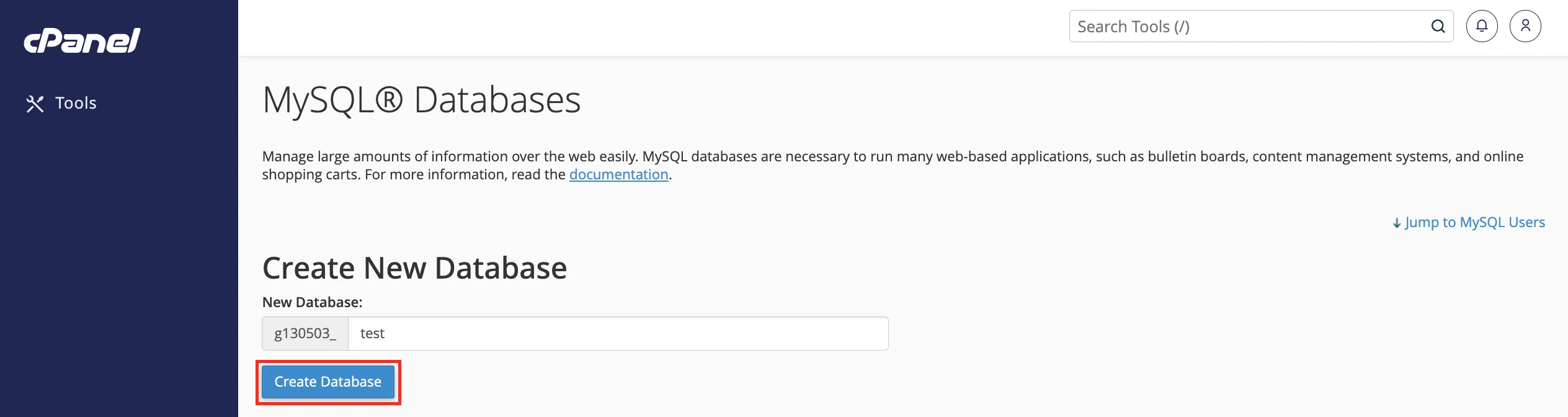This screenshot has width=1568, height=417.
Task: Click the g130503_ database prefix box
Action: click(305, 333)
